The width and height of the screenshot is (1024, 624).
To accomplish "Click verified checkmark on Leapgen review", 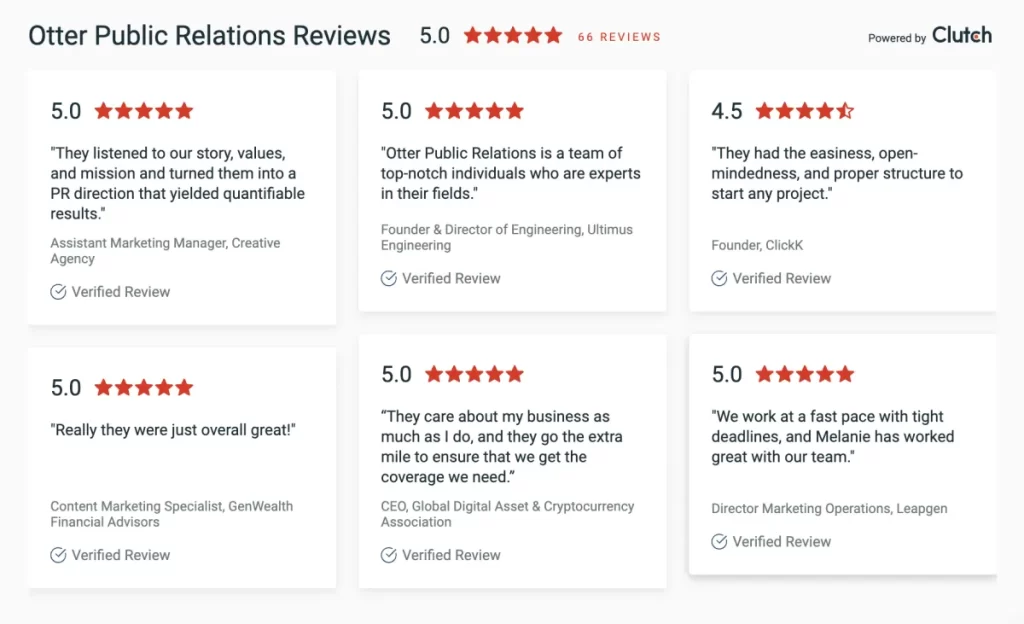I will point(719,542).
